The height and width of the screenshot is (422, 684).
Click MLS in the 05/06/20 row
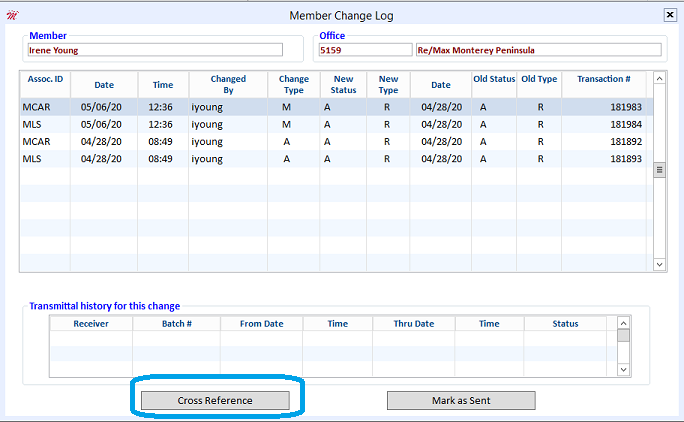click(32, 124)
